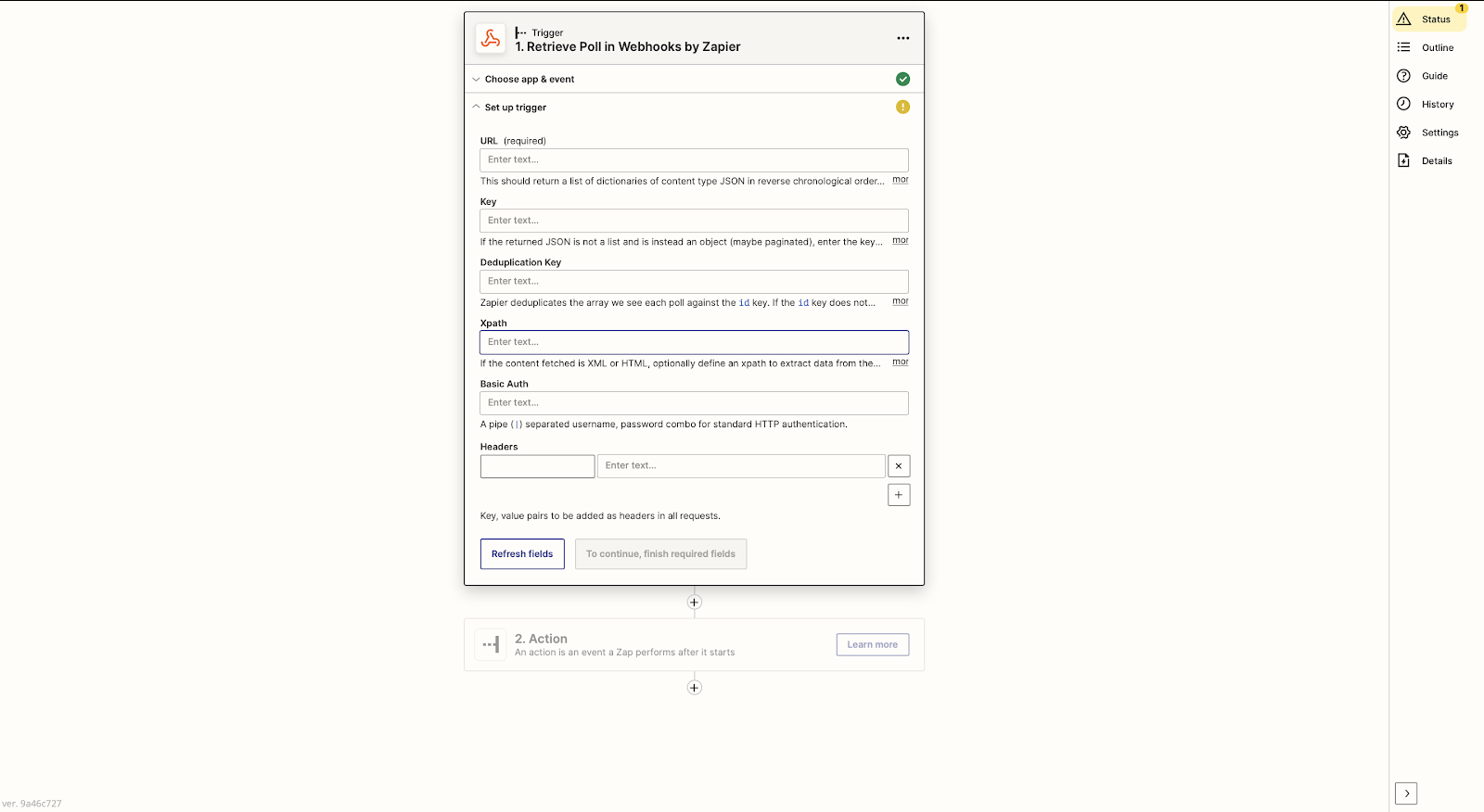Image resolution: width=1484 pixels, height=812 pixels.
Task: Focus the Headers value input box
Action: coord(741,466)
